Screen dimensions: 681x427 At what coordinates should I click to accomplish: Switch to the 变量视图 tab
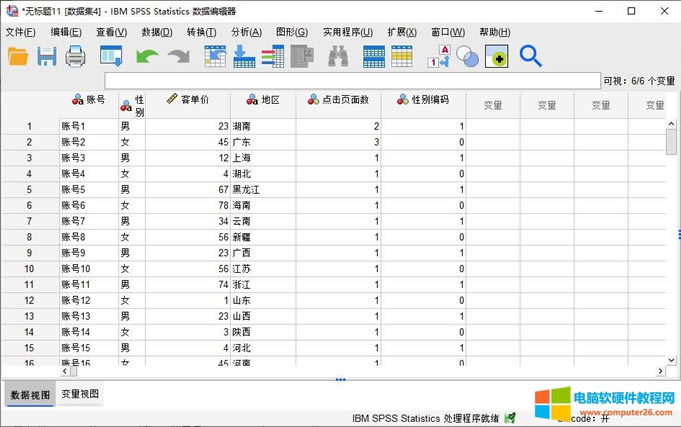[x=80, y=394]
